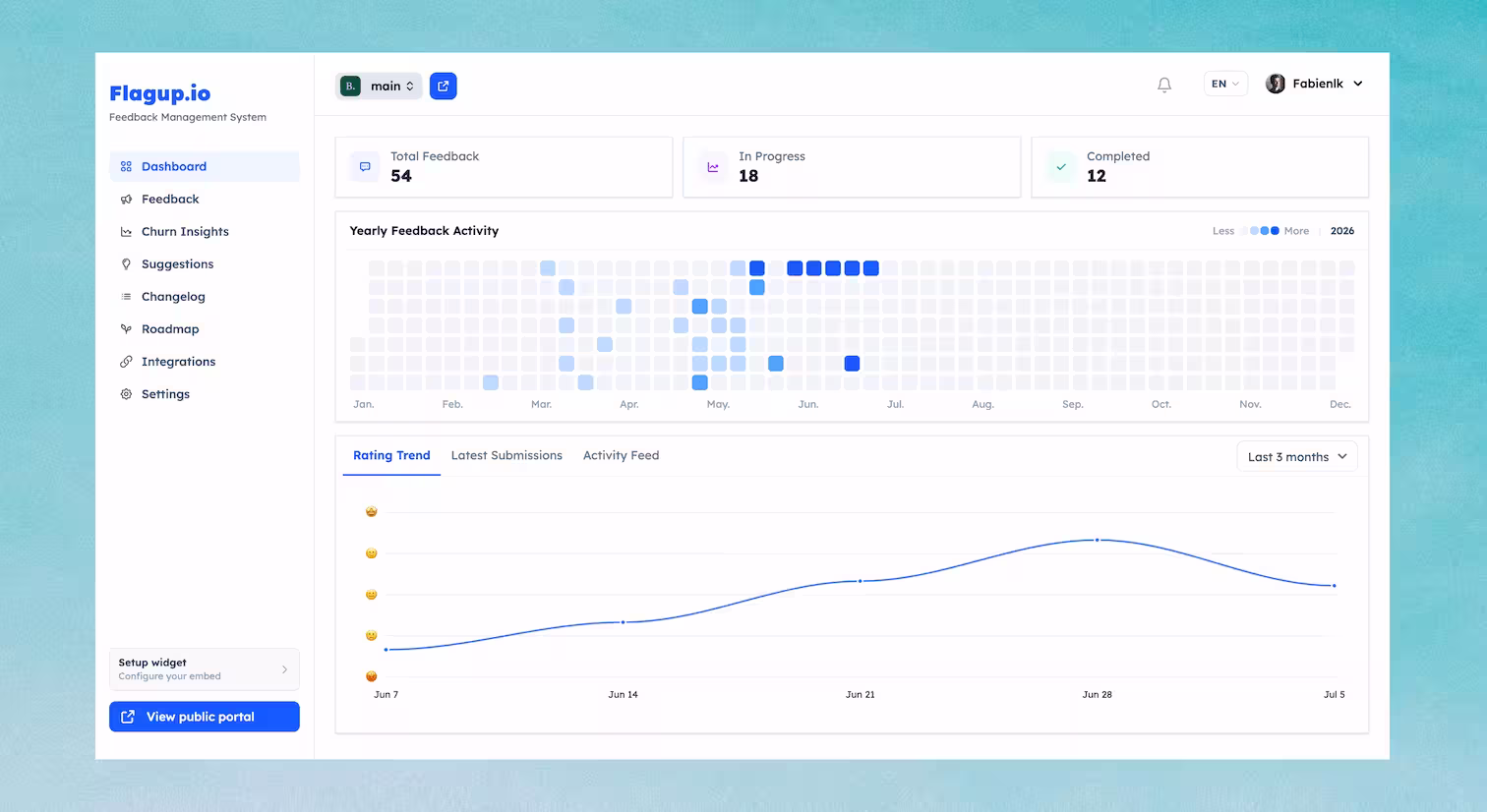Click the Integrations link icon
Image resolution: width=1487 pixels, height=812 pixels.
coord(126,362)
